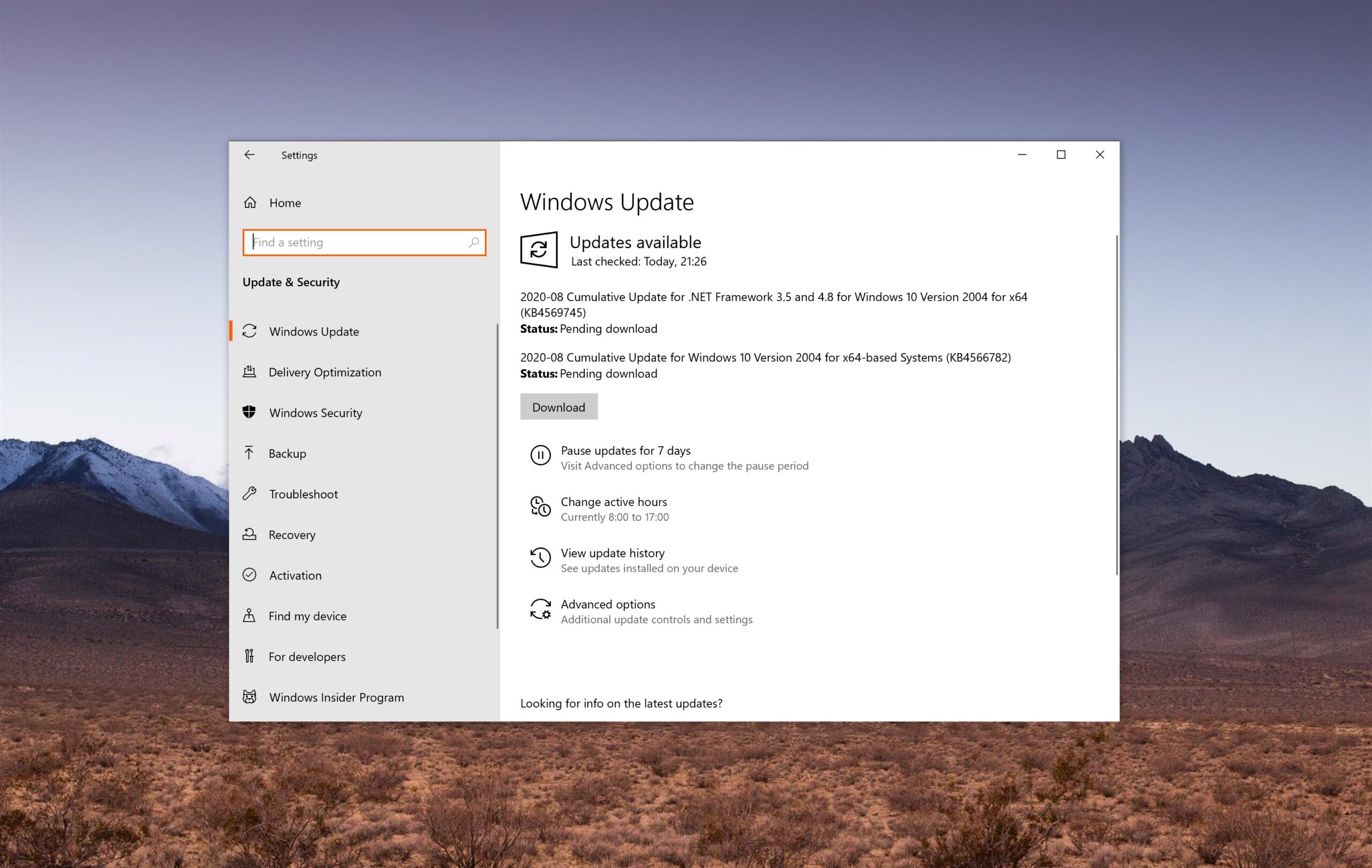Click Advanced options link text
1372x868 pixels.
(x=608, y=604)
